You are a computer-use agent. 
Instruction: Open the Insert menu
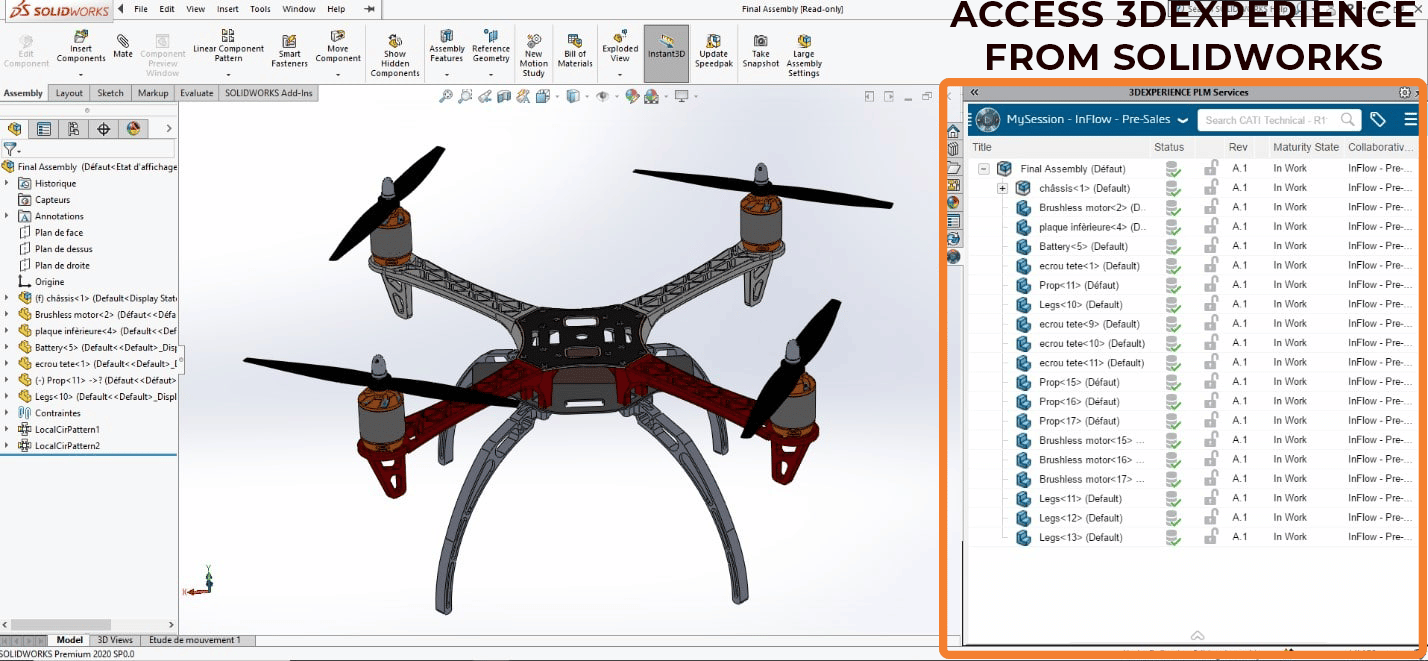coord(227,8)
